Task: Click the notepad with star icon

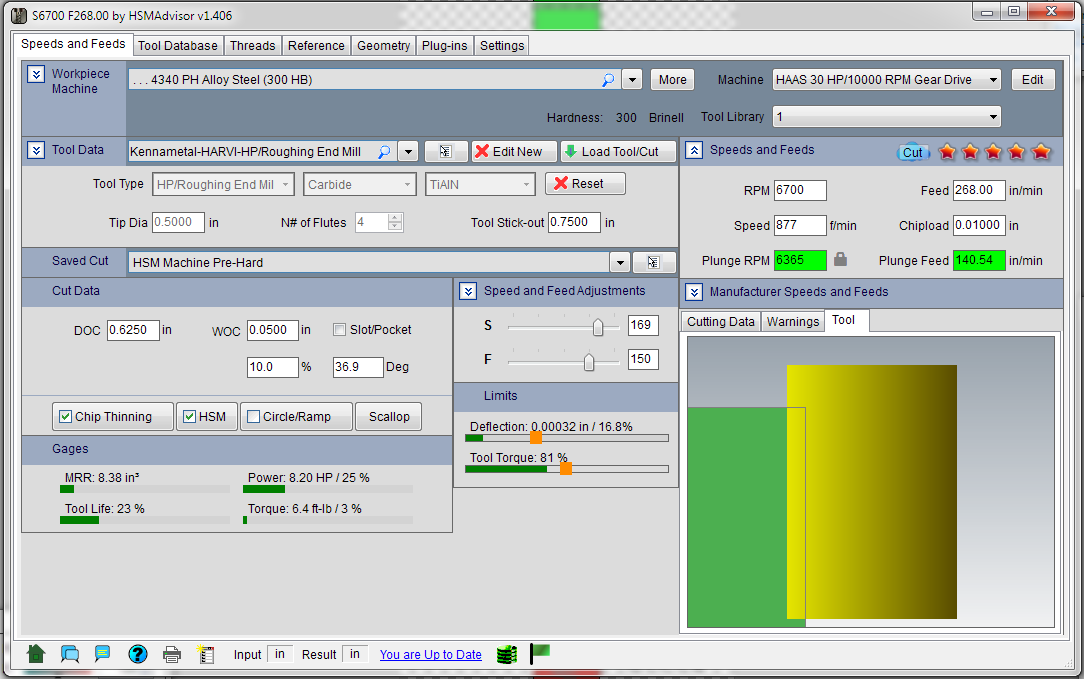Action: [205, 654]
